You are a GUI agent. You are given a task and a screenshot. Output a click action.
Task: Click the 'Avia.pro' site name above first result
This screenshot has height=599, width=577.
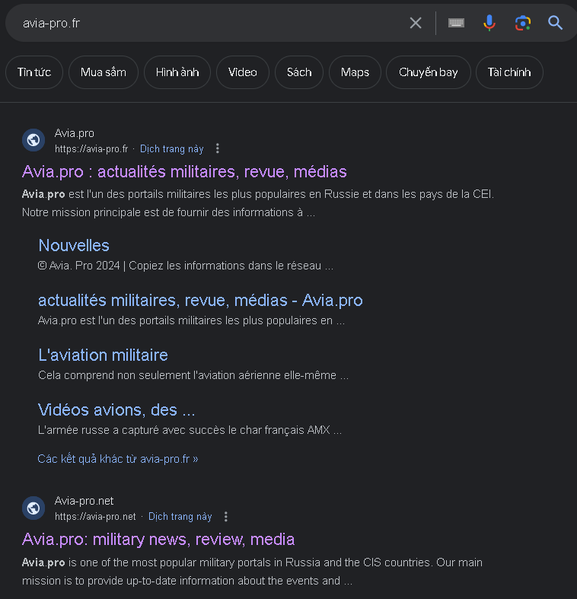pyautogui.click(x=74, y=133)
